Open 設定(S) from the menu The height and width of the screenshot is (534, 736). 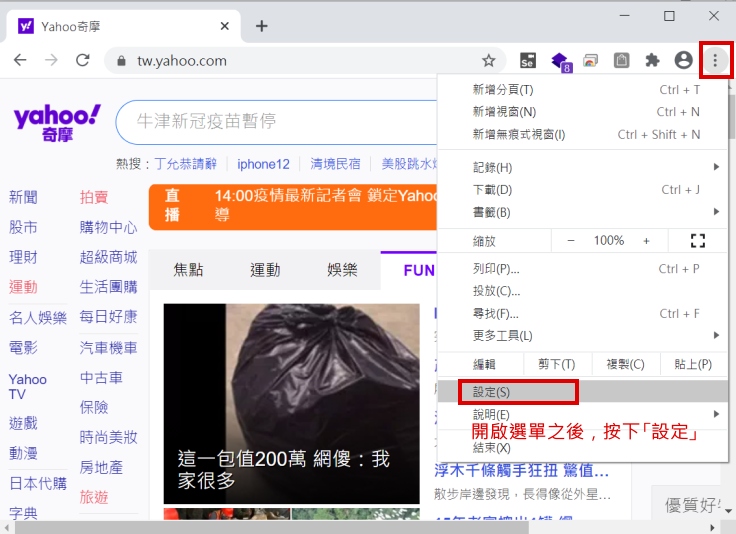click(583, 392)
